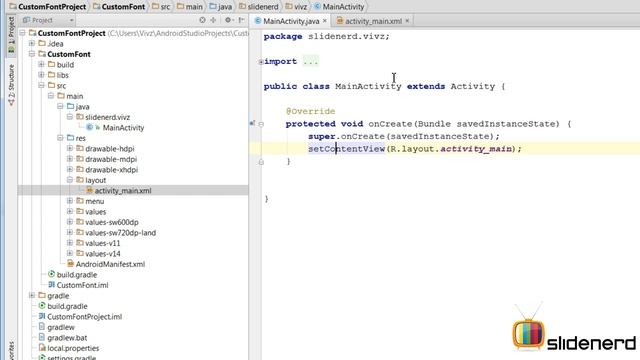This screenshot has width=640, height=360.
Task: Expand the drawable-mdpi folder
Action: coord(70,159)
